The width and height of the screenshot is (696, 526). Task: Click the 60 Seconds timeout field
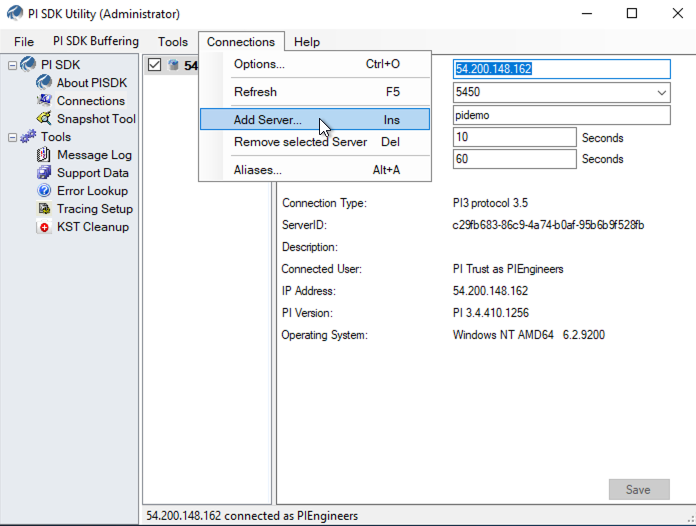514,159
